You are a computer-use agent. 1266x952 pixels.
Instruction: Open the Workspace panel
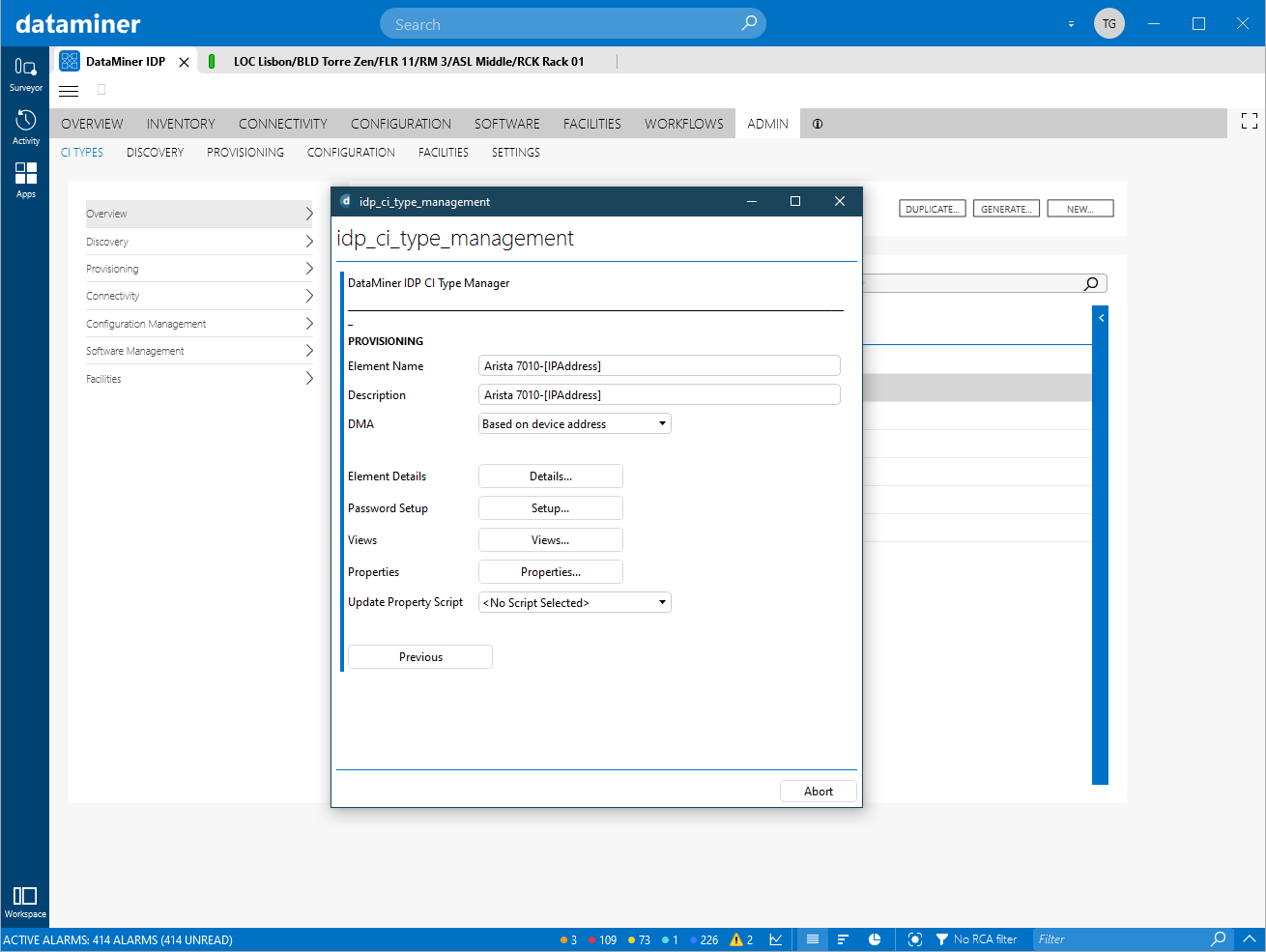pyautogui.click(x=25, y=902)
